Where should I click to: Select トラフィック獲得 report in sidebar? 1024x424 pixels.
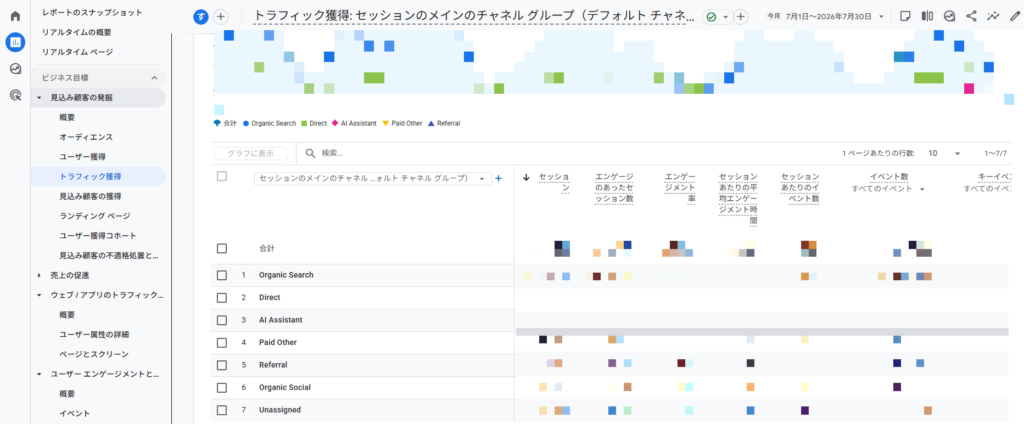(89, 176)
